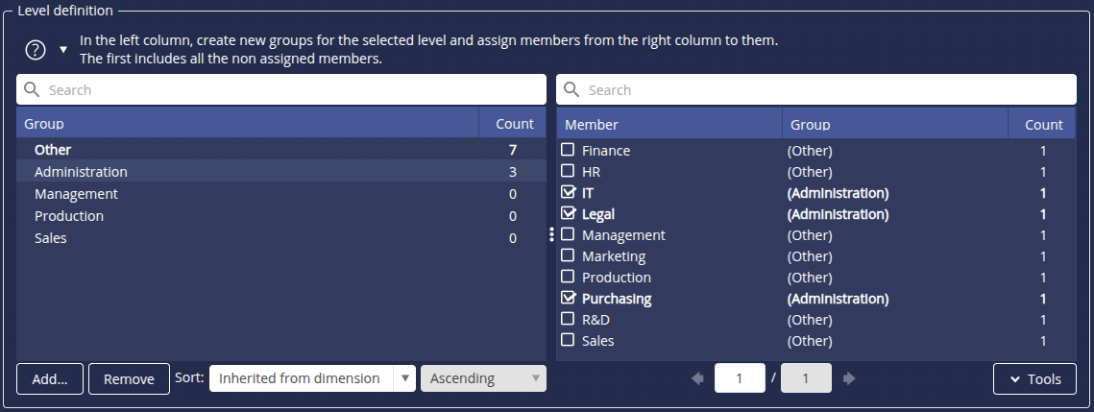Viewport: 1094px width, 412px height.
Task: Expand the arrow next to help icon
Action: (63, 50)
